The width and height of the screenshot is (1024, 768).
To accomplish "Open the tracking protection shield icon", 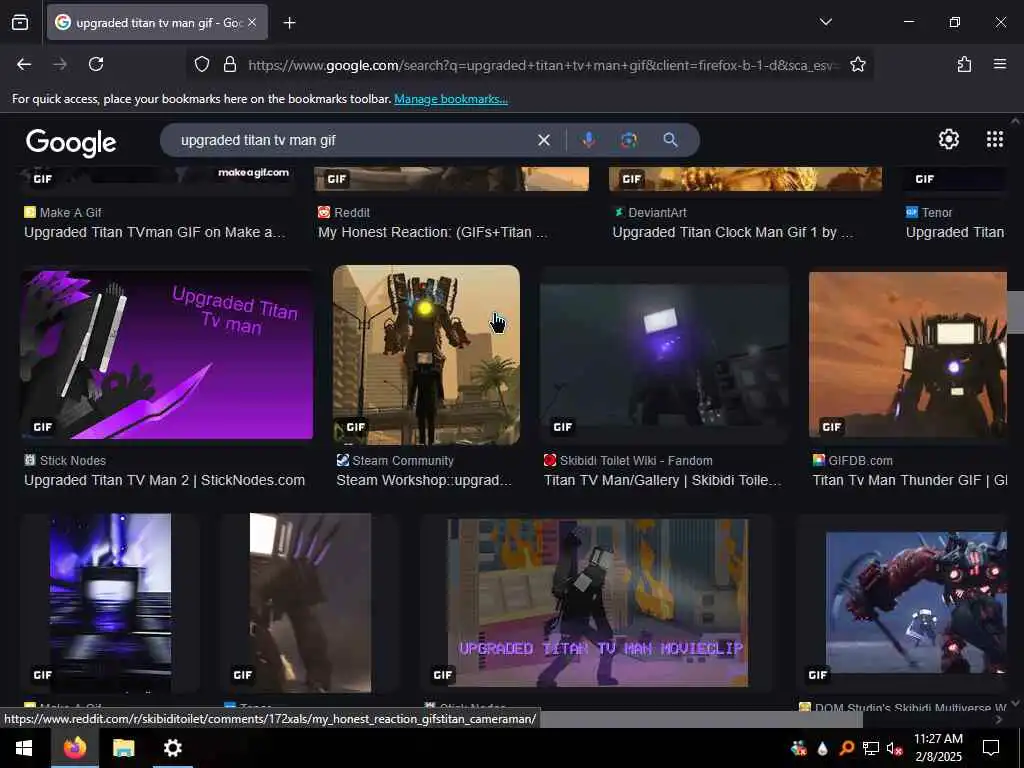I will pyautogui.click(x=202, y=64).
